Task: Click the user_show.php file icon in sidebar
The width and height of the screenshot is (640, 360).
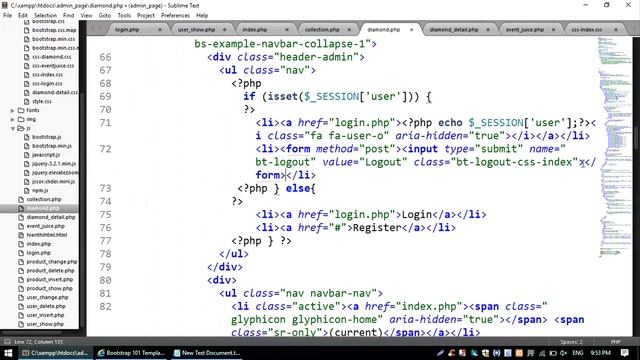Action: 21,324
